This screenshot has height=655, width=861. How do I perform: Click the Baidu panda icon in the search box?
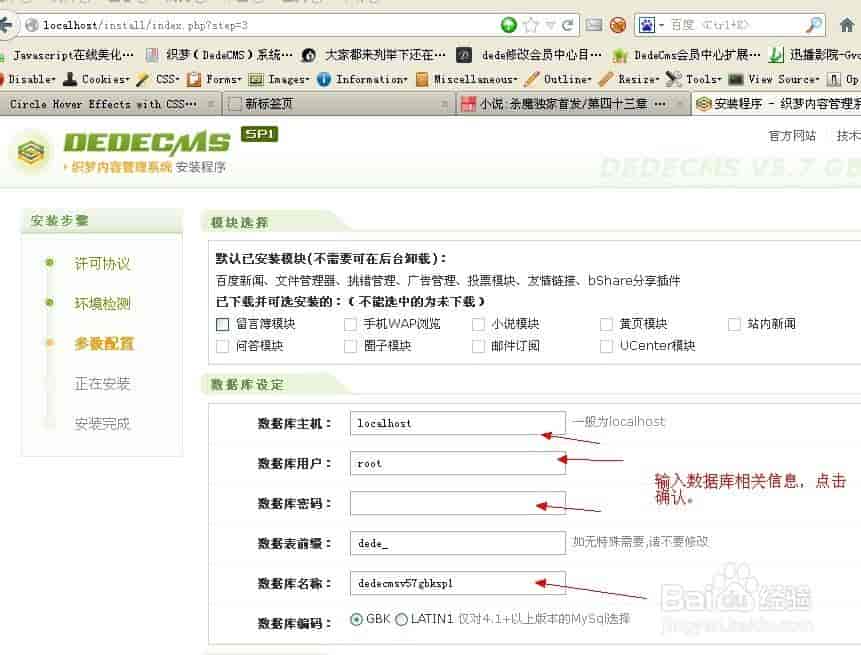coord(647,24)
